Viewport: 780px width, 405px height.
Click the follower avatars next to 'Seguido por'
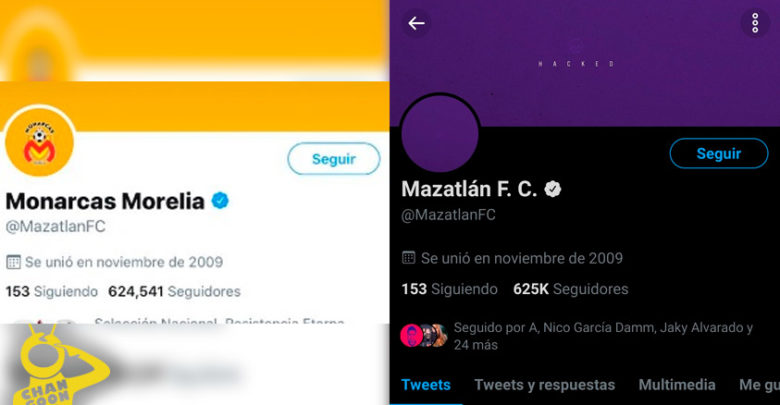click(423, 335)
